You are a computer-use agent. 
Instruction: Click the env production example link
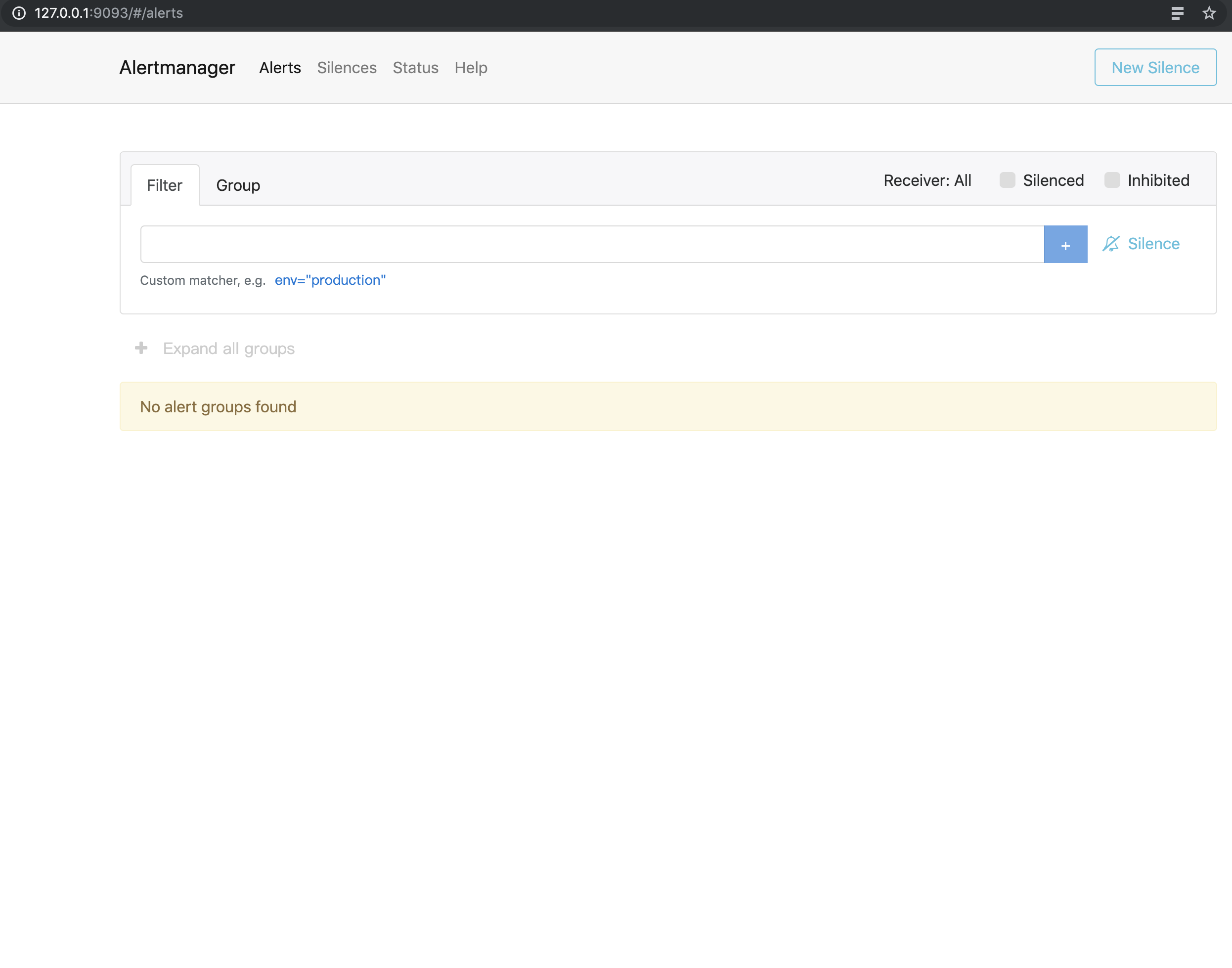click(331, 280)
